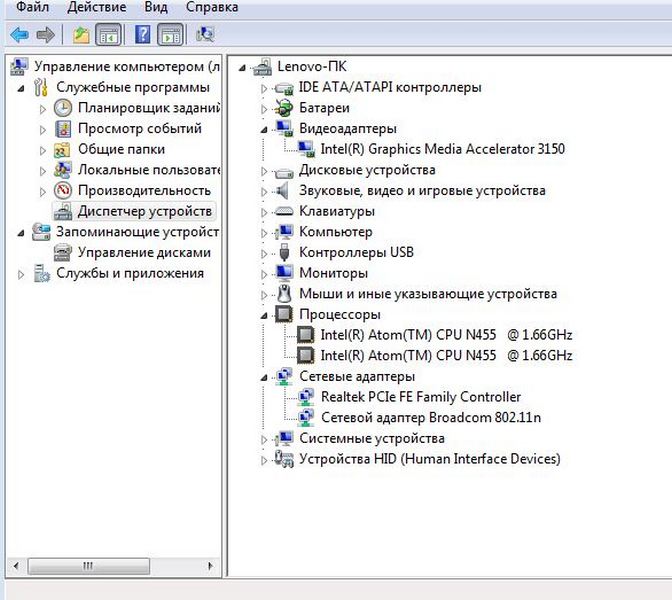
Task: Click the Производительность icon in the tree
Action: coord(63,191)
